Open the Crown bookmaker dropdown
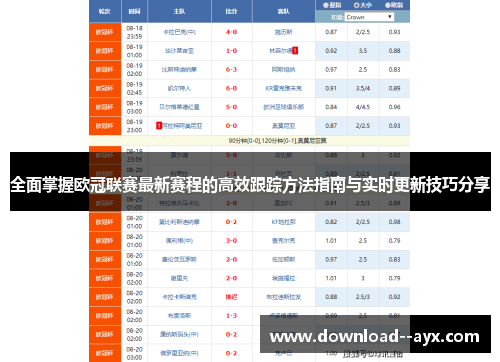Viewport: 500px width, 362px height. pyautogui.click(x=369, y=17)
